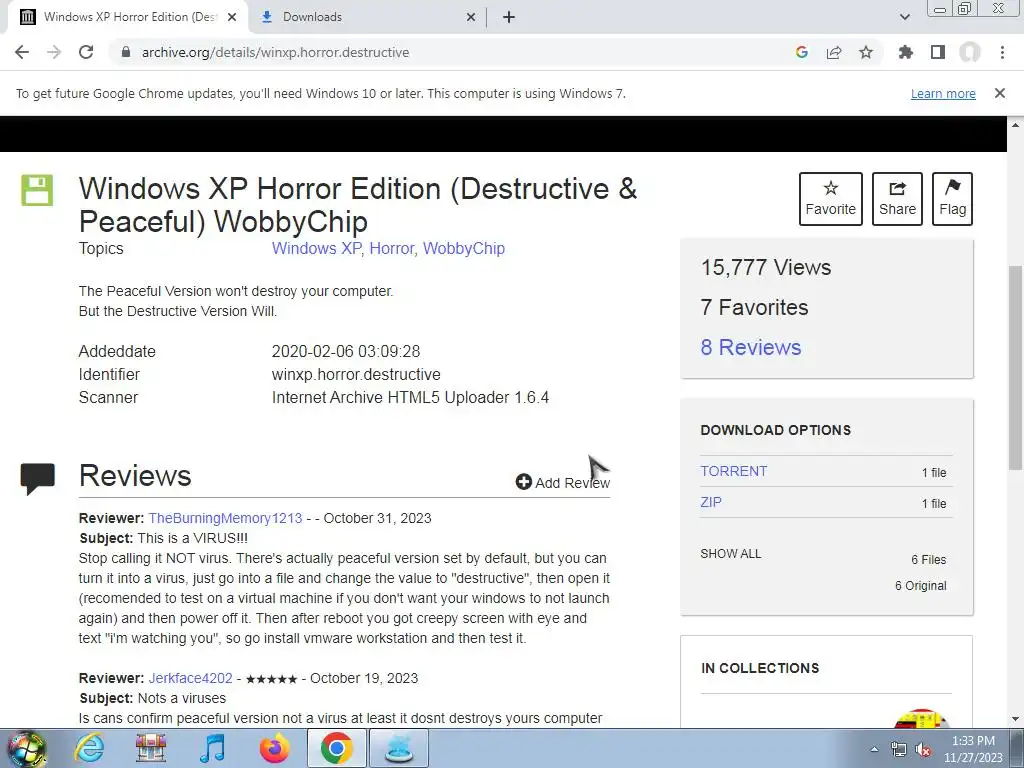Open the music note app in taskbar
The width and height of the screenshot is (1024, 768).
tap(212, 748)
